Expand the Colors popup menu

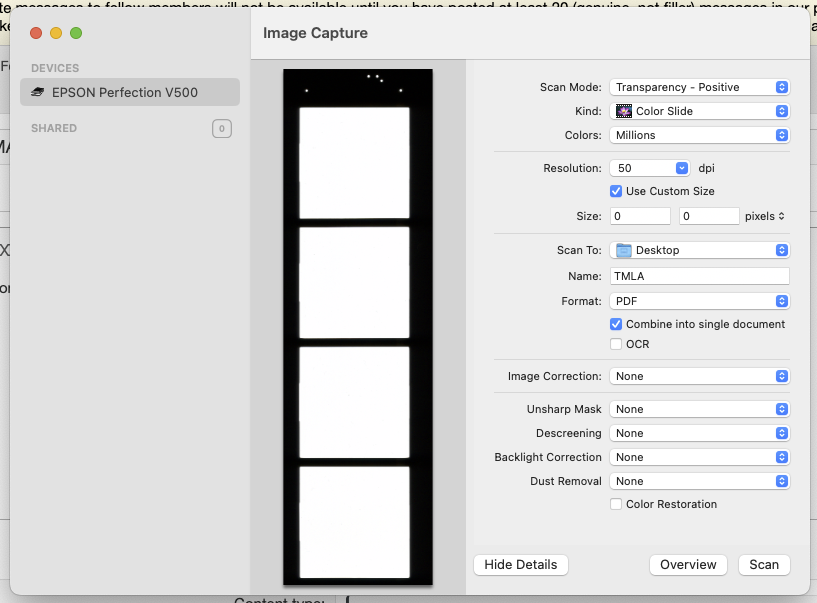coord(699,135)
